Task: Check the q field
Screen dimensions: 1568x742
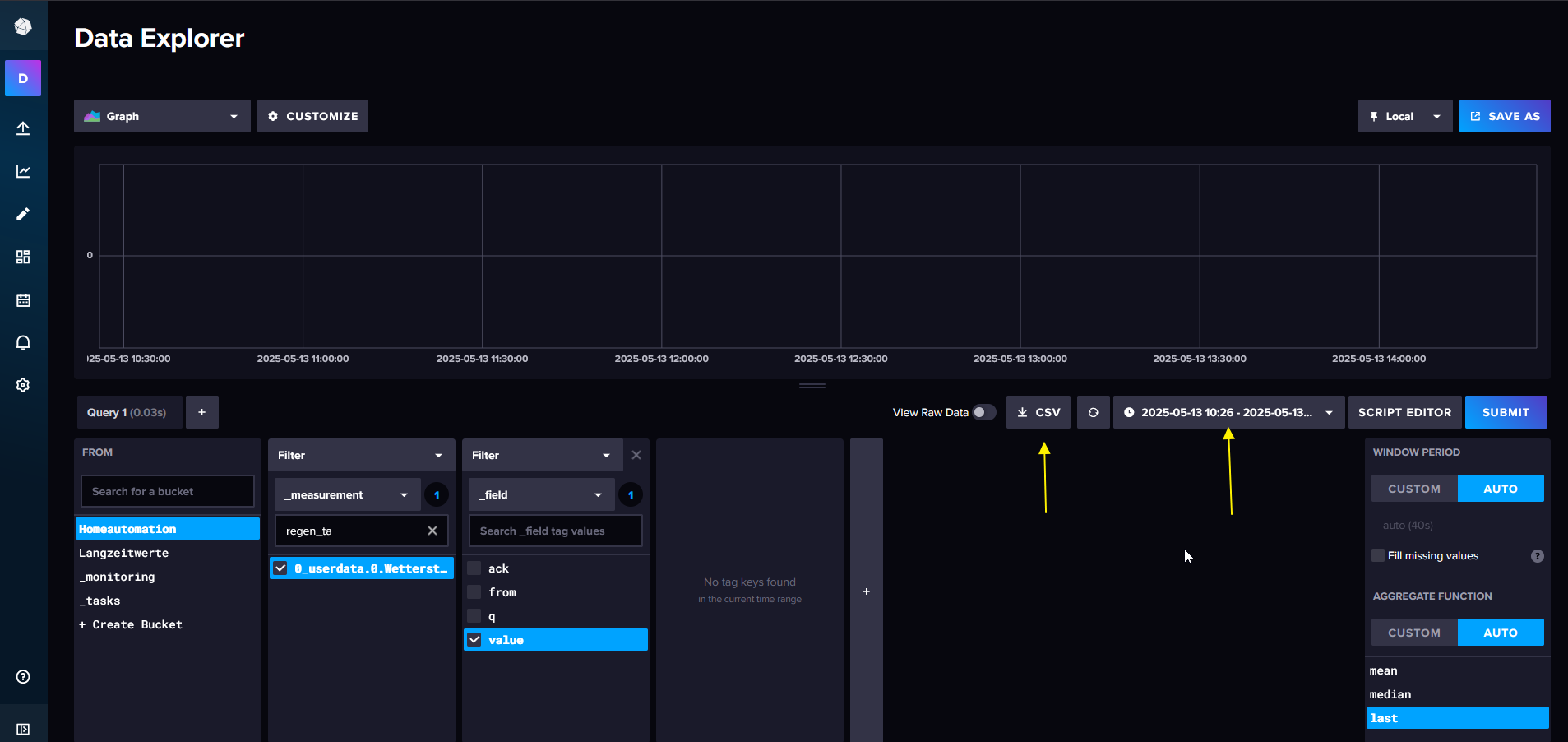Action: point(474,616)
